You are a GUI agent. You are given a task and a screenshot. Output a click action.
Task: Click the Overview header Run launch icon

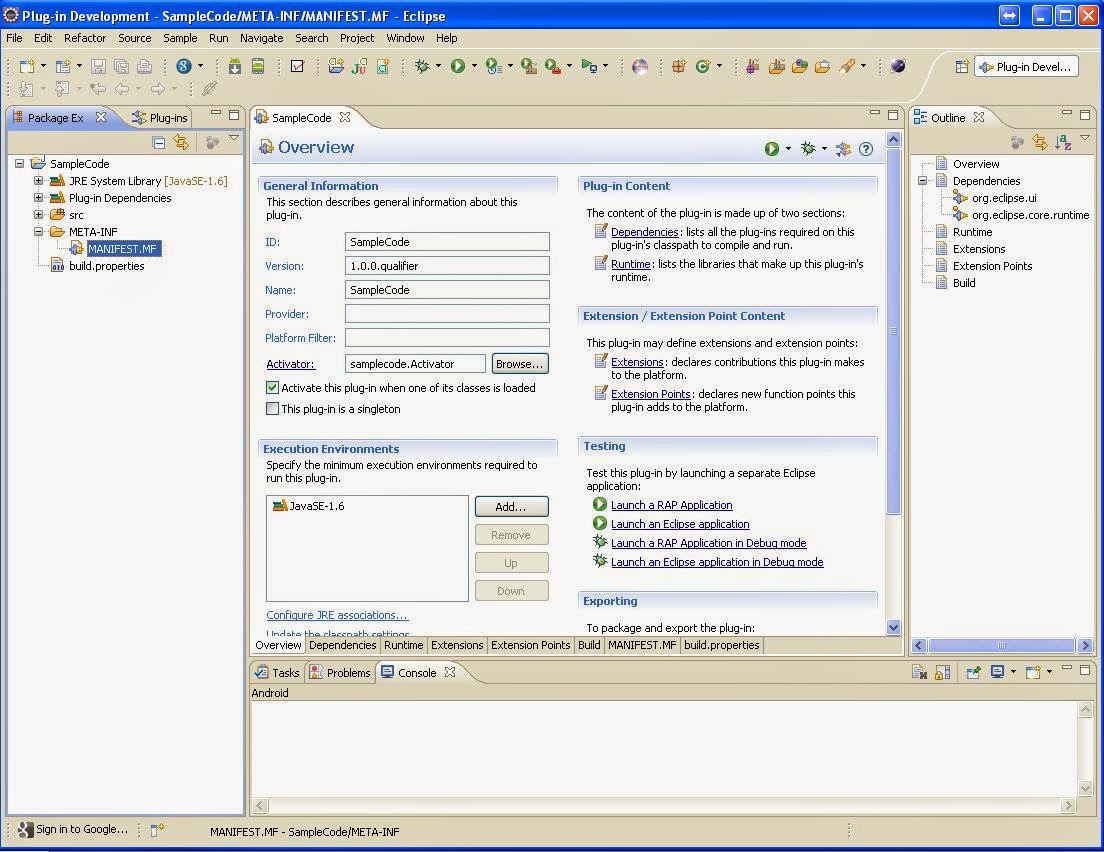[x=772, y=149]
